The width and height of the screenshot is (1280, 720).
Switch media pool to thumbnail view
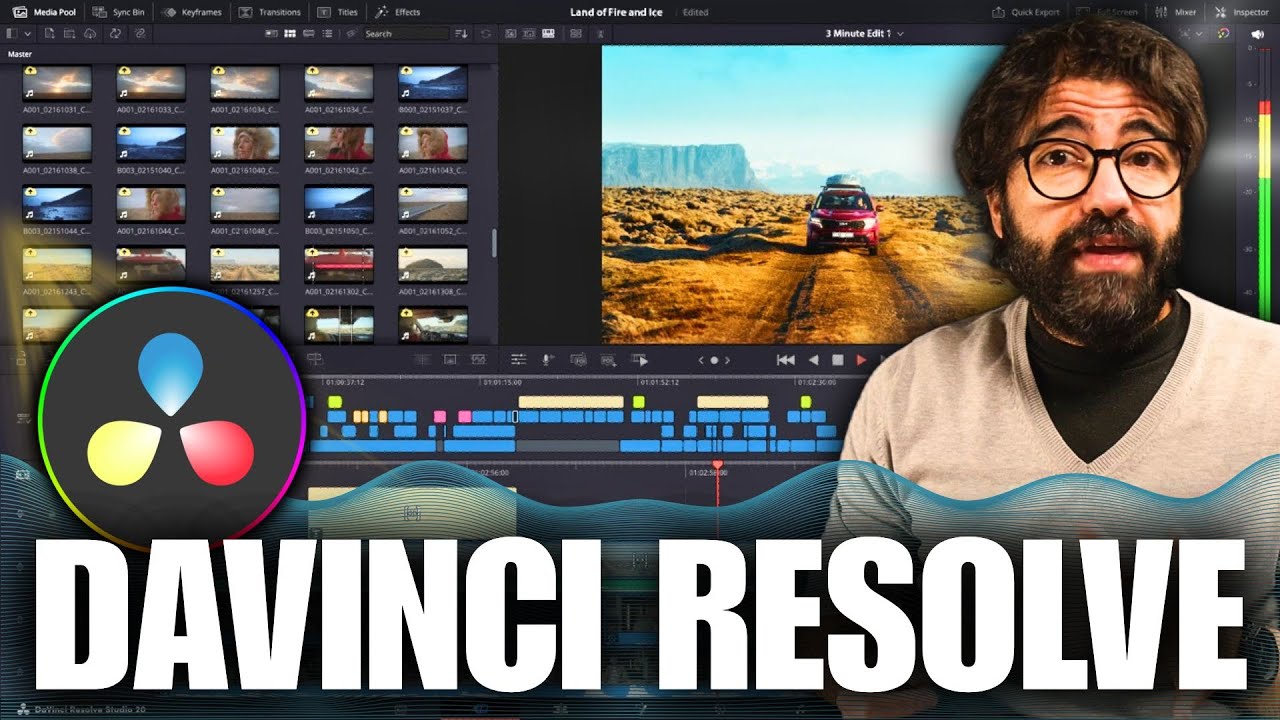(x=291, y=34)
